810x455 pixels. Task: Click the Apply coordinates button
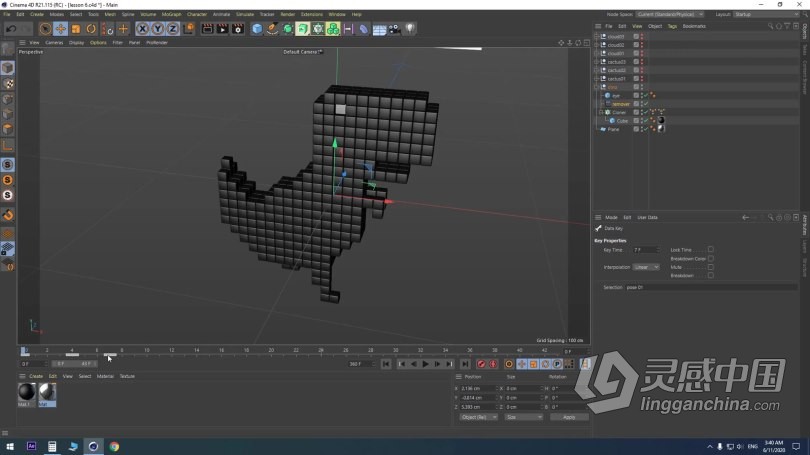pos(569,417)
